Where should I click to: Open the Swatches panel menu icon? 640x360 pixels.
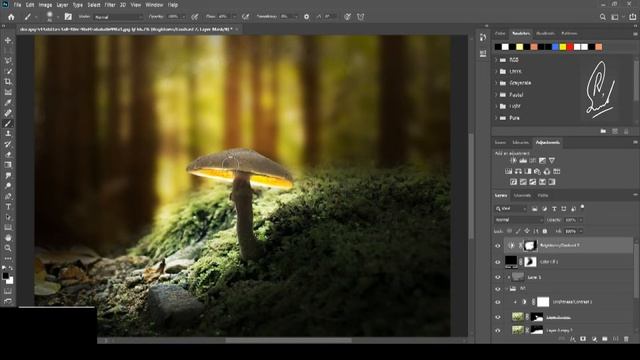click(635, 33)
